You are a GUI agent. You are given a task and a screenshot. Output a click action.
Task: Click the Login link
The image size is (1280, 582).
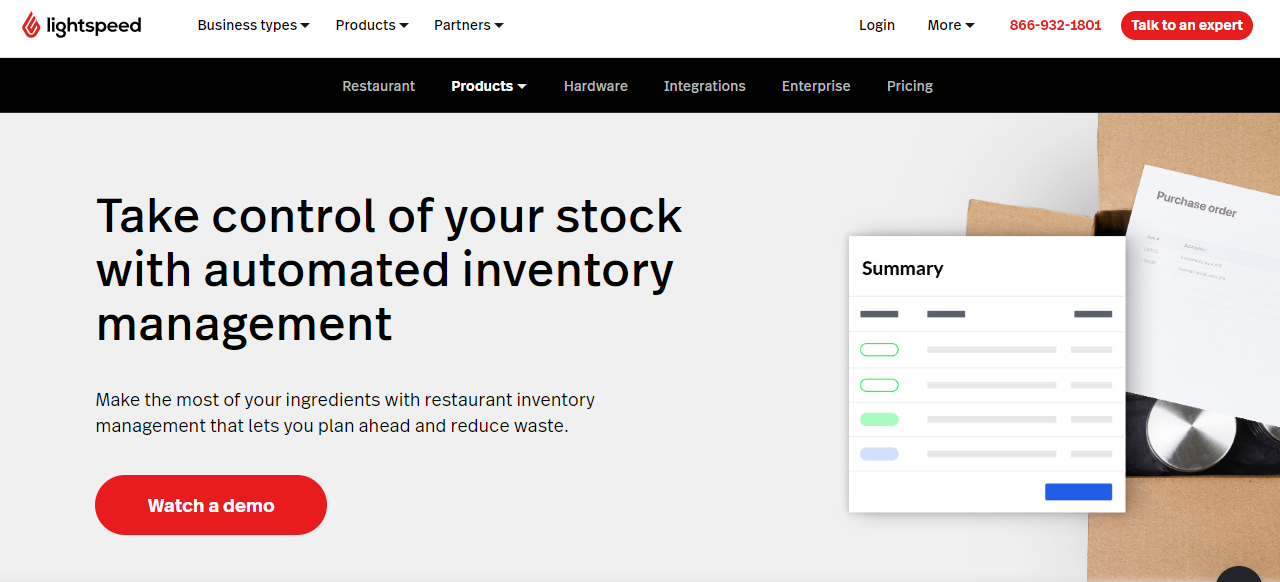(x=877, y=25)
